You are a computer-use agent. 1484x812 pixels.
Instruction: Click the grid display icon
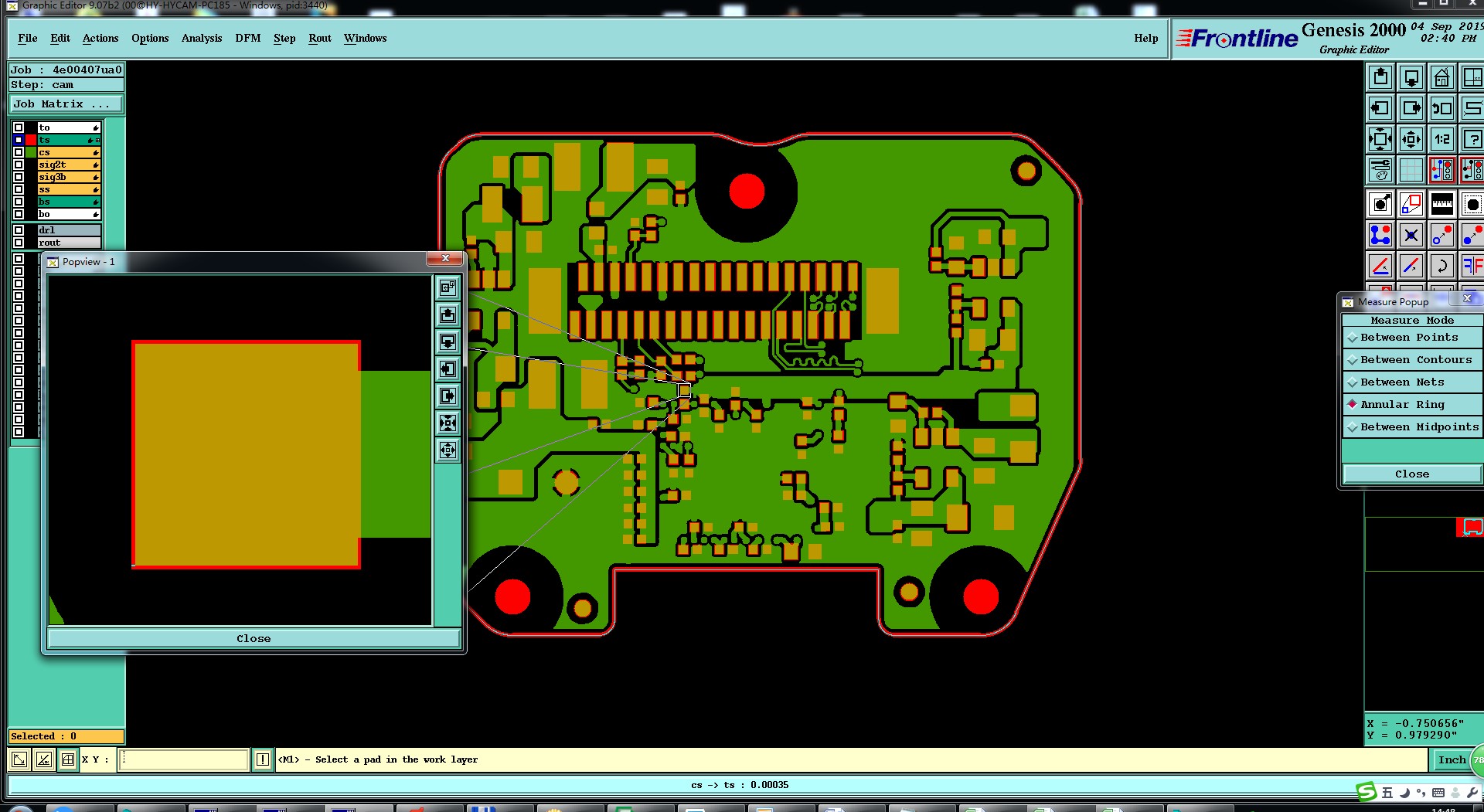coord(1411,170)
